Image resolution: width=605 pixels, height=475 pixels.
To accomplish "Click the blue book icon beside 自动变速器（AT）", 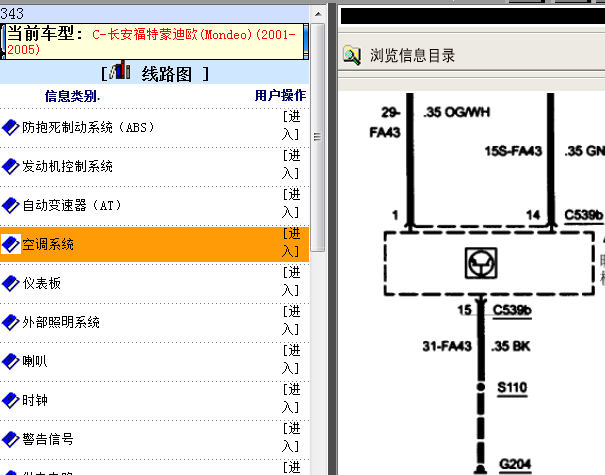I will tap(10, 205).
